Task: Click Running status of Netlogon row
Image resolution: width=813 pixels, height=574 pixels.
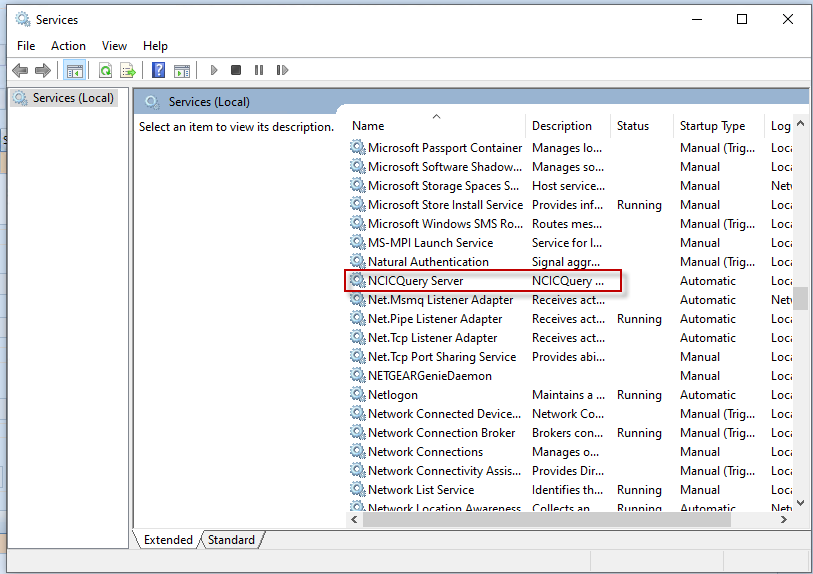Action: (639, 395)
